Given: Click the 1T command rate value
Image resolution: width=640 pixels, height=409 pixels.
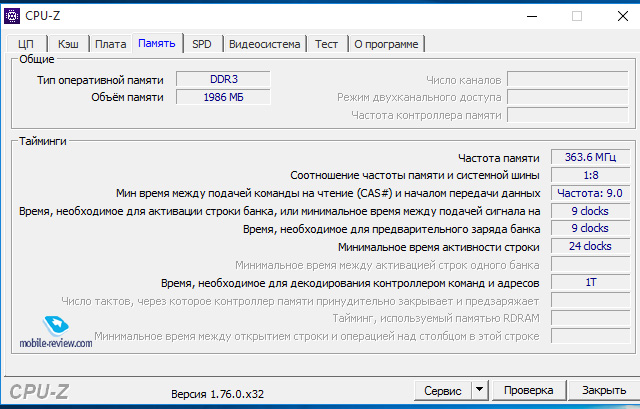Looking at the screenshot, I should 590,282.
